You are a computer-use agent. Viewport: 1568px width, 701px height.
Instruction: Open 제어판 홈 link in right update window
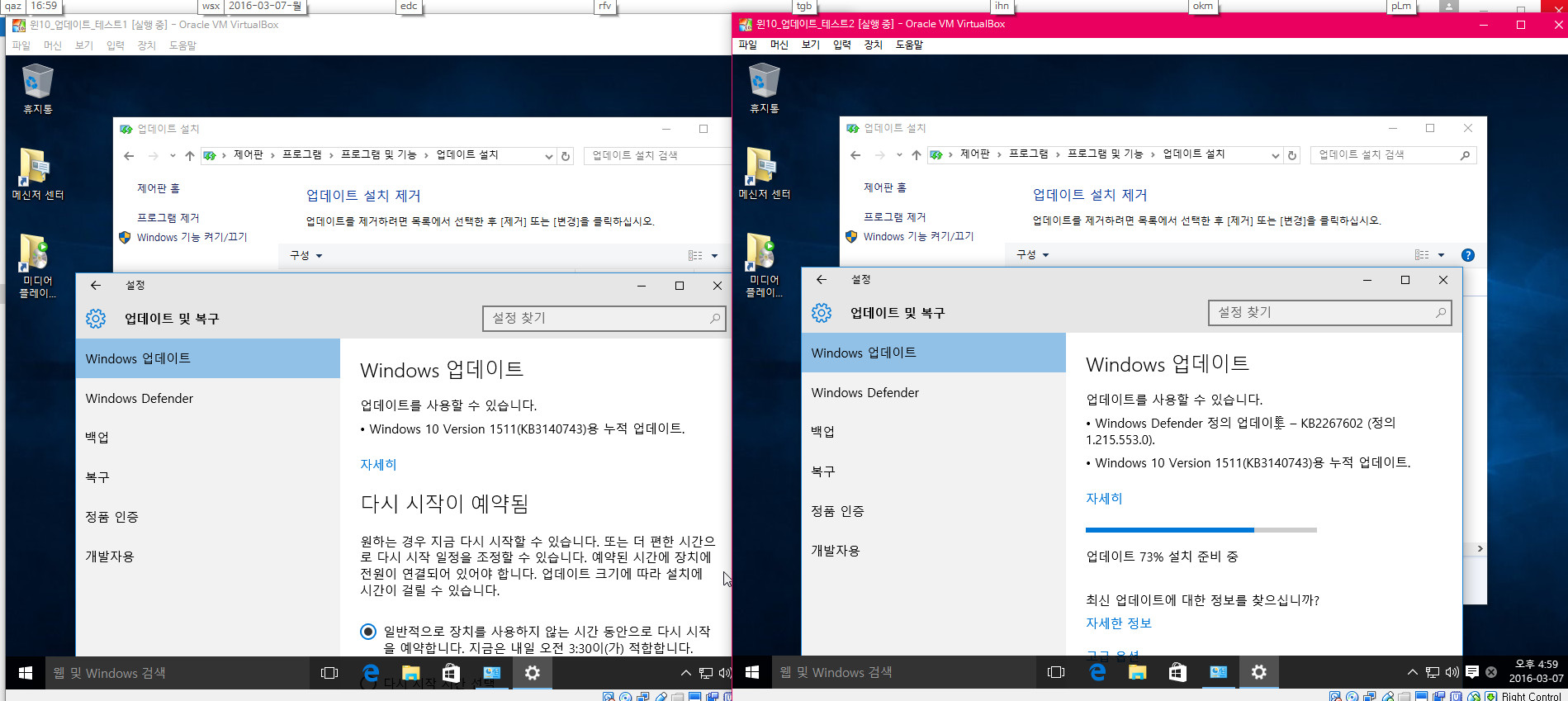(885, 188)
